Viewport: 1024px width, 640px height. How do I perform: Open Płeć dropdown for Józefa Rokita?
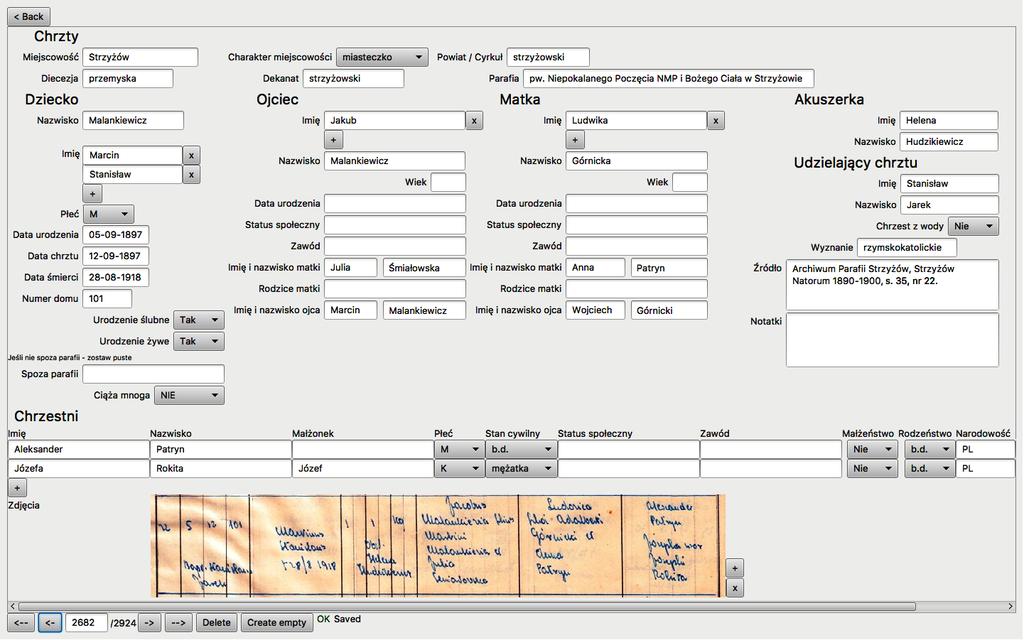(458, 469)
